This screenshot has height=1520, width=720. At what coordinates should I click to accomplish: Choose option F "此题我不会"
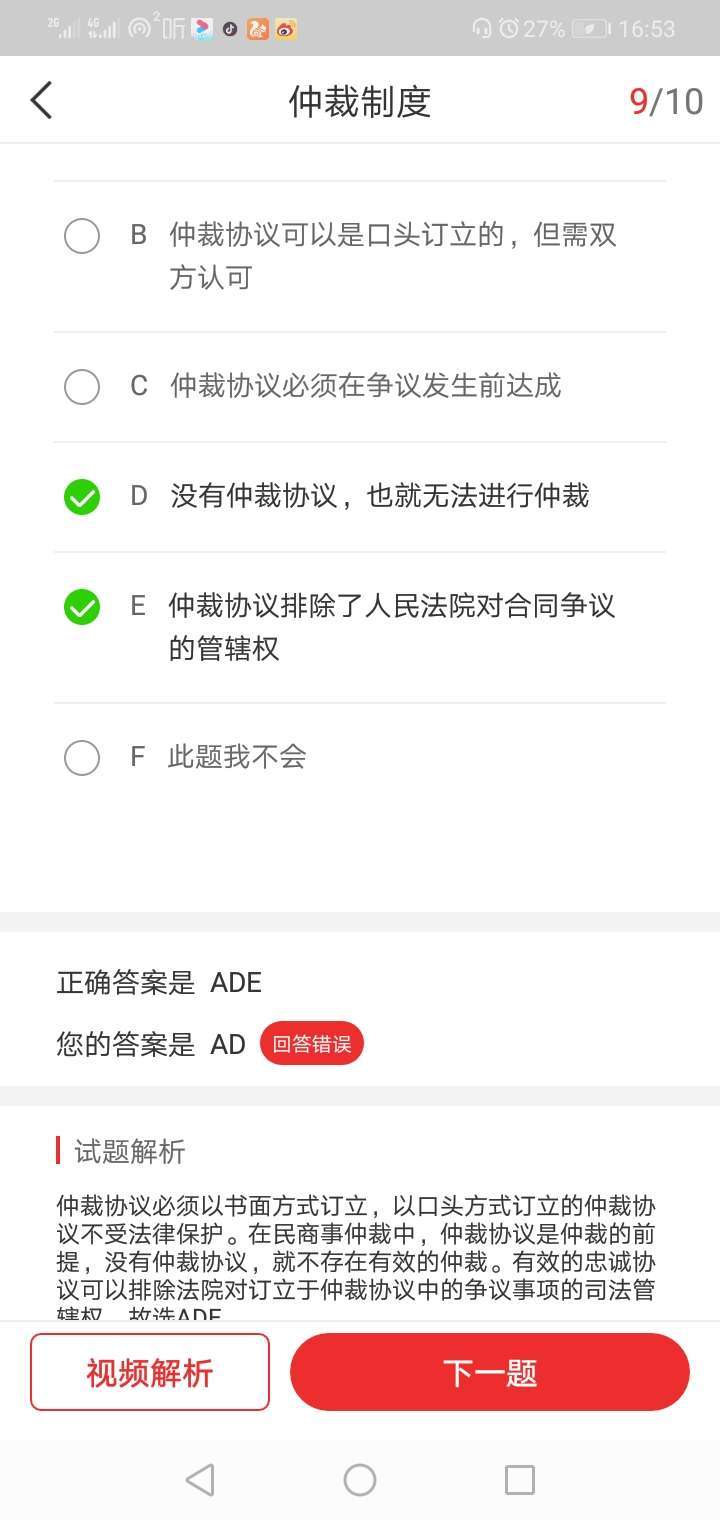click(82, 758)
